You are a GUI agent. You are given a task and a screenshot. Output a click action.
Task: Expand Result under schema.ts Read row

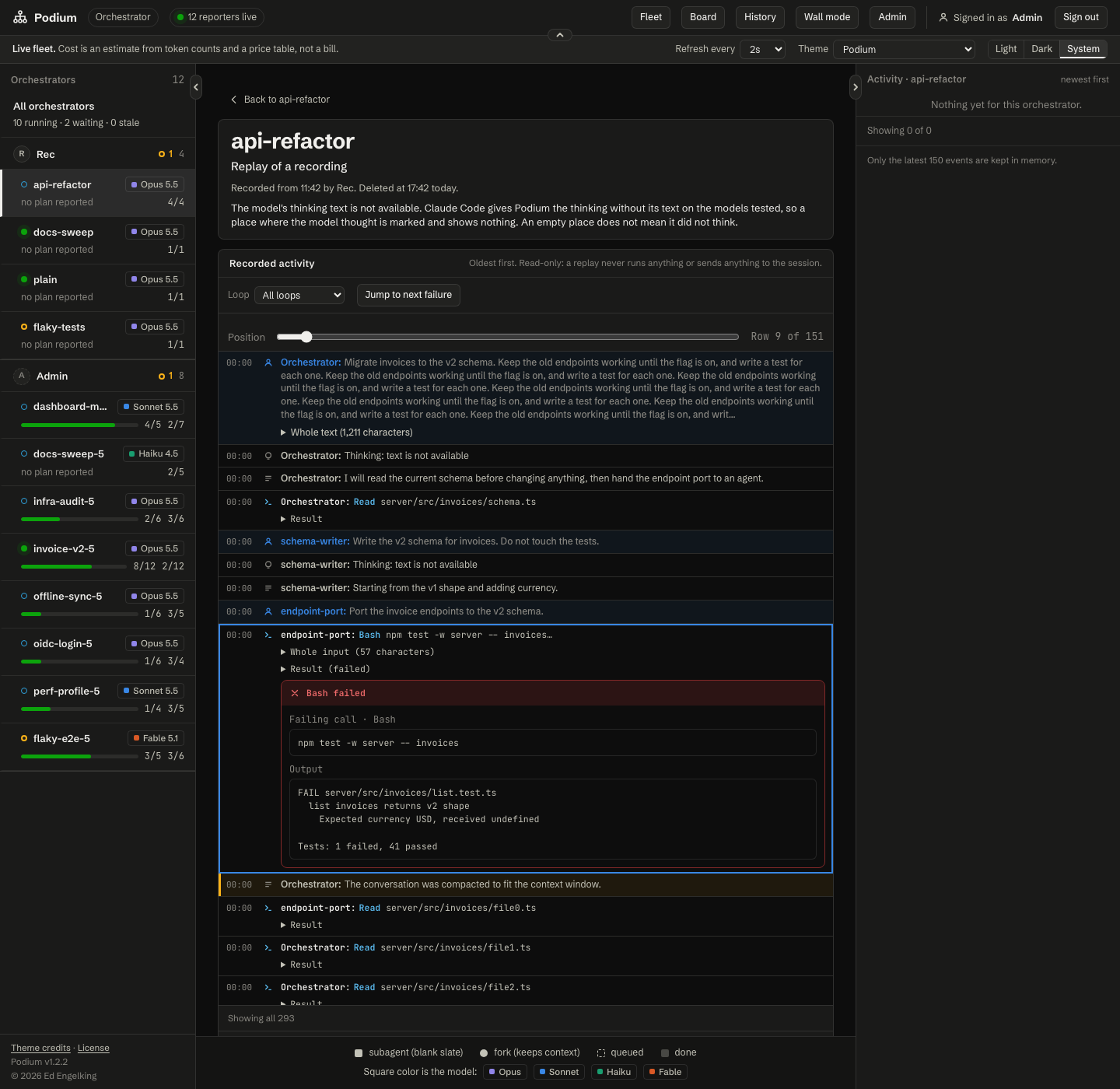[x=302, y=520]
